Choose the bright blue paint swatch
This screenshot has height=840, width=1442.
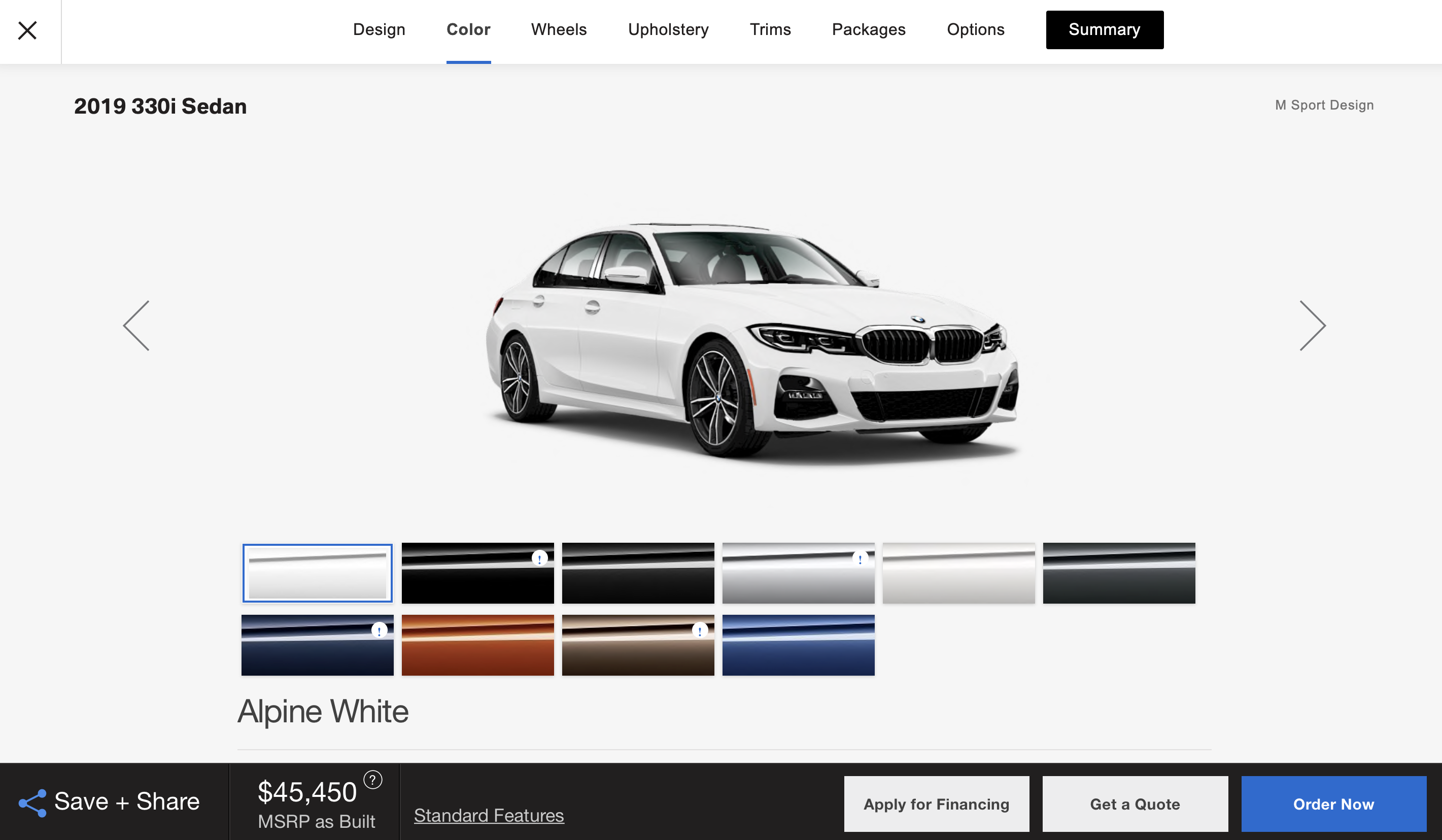[x=798, y=645]
